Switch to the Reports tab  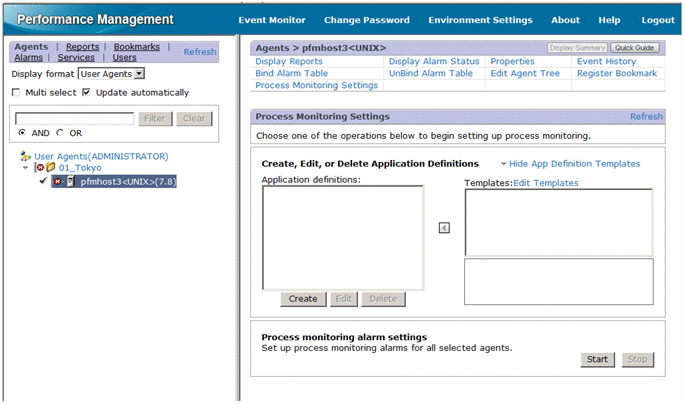click(82, 47)
